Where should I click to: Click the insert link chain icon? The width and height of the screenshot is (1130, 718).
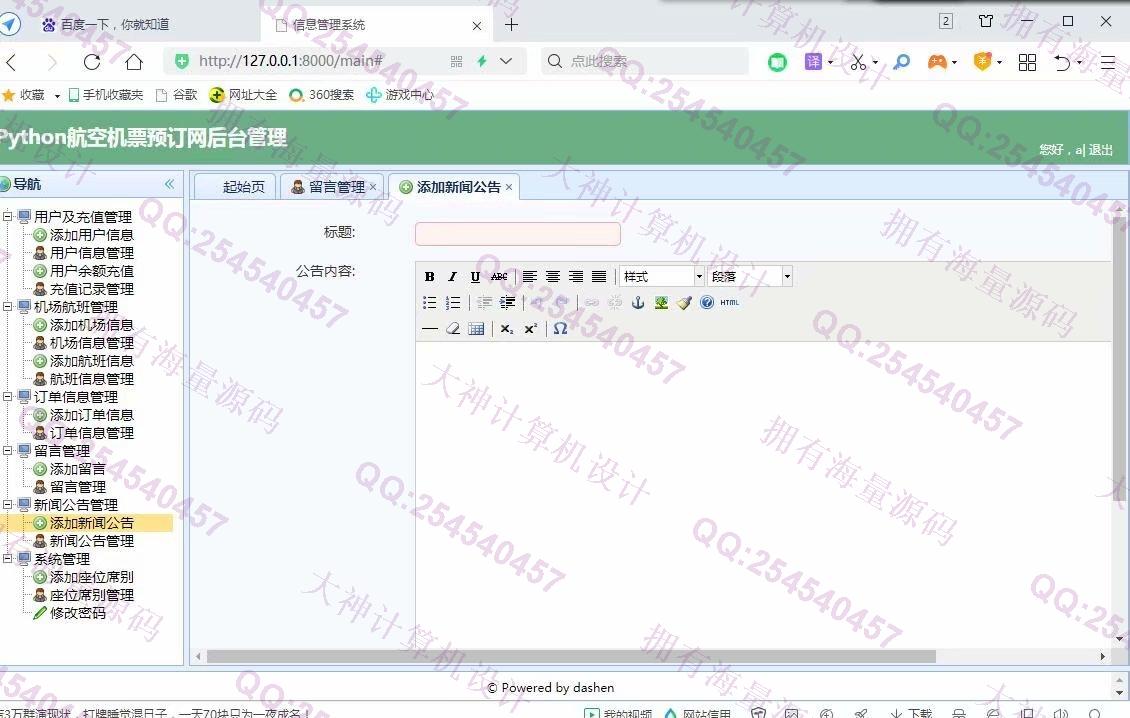[x=592, y=303]
